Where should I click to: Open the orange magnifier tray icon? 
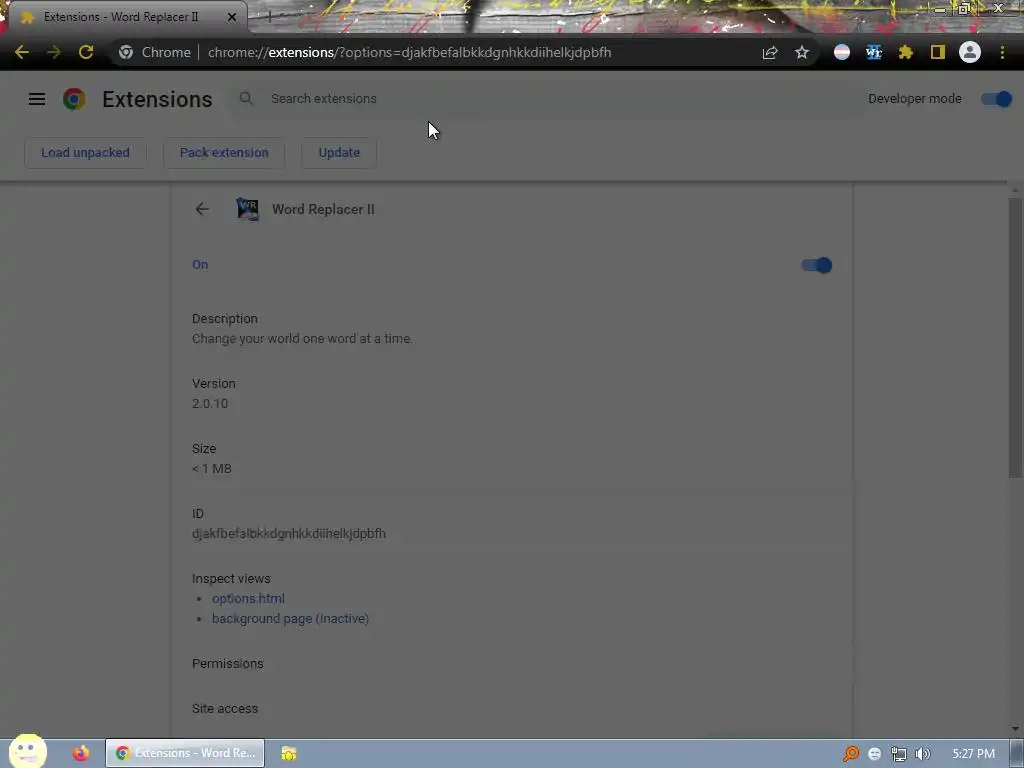click(x=850, y=754)
